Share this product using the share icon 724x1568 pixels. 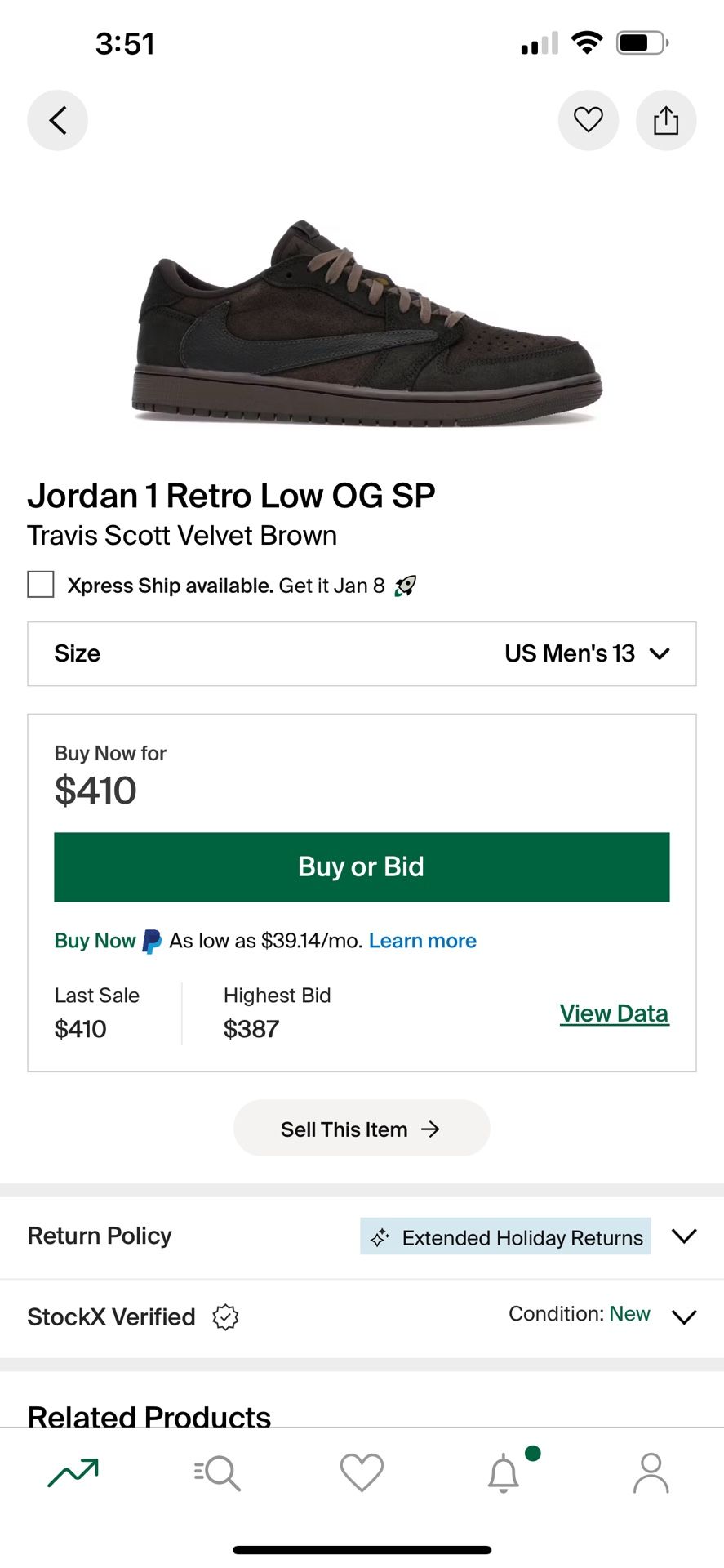[x=666, y=119]
